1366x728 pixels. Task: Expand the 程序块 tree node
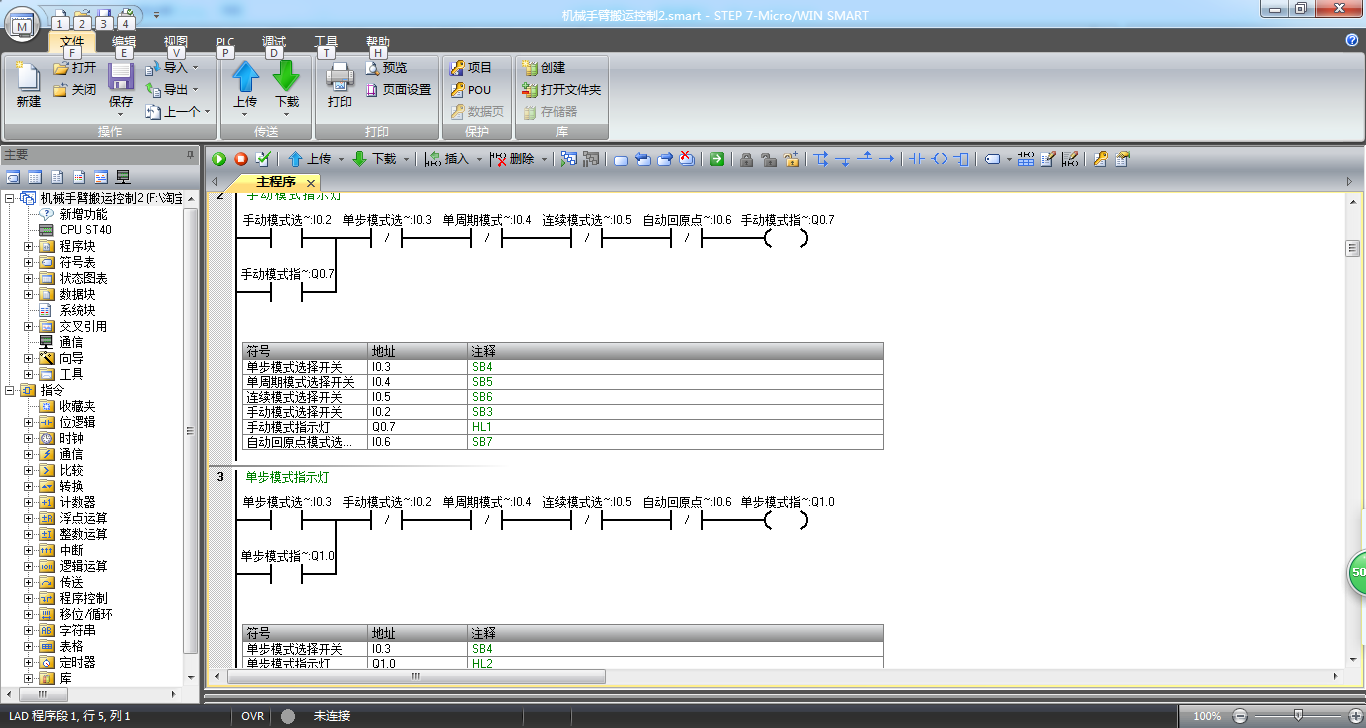tap(29, 246)
